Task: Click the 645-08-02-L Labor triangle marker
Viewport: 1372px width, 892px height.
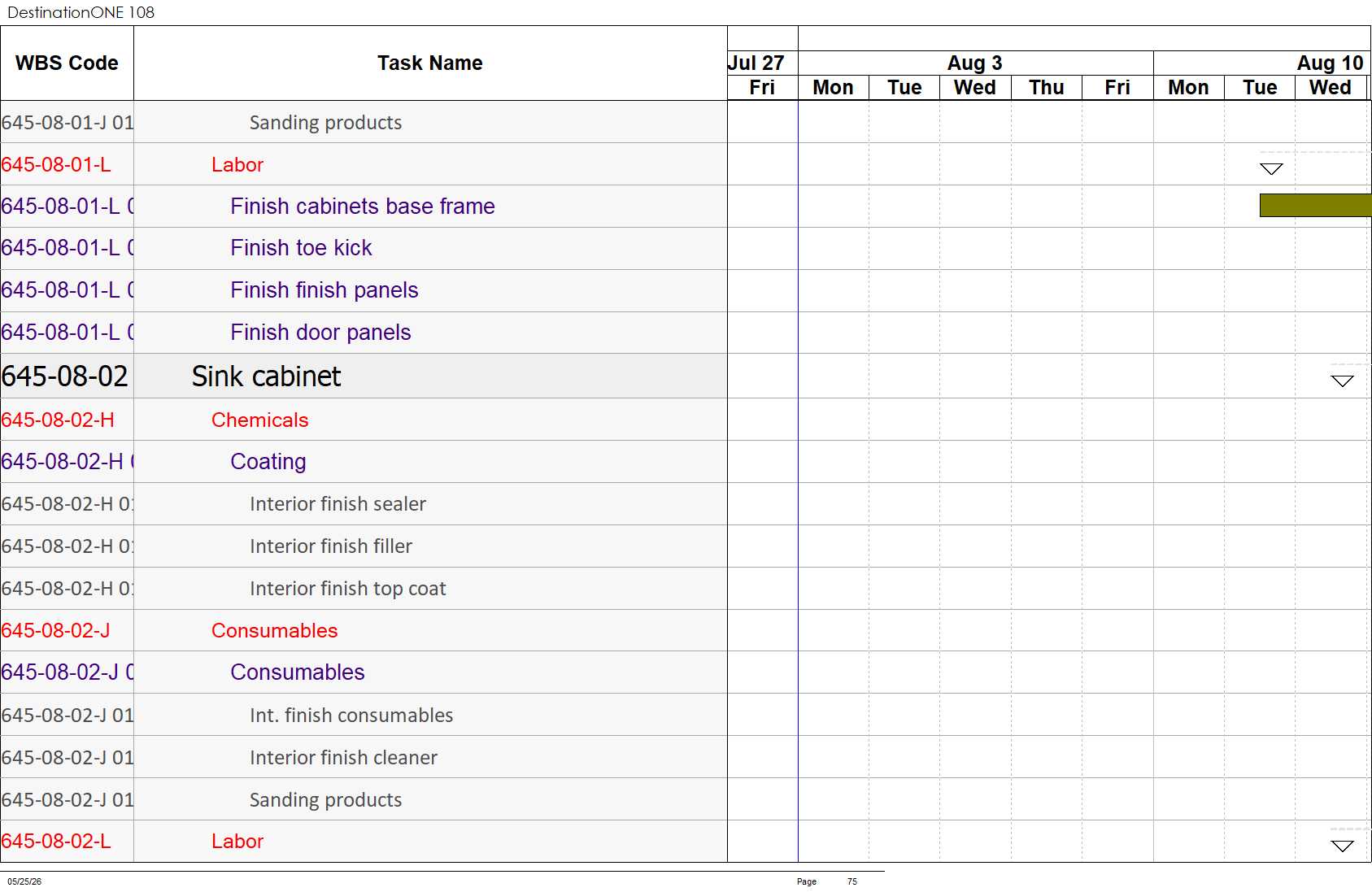Action: 1342,846
